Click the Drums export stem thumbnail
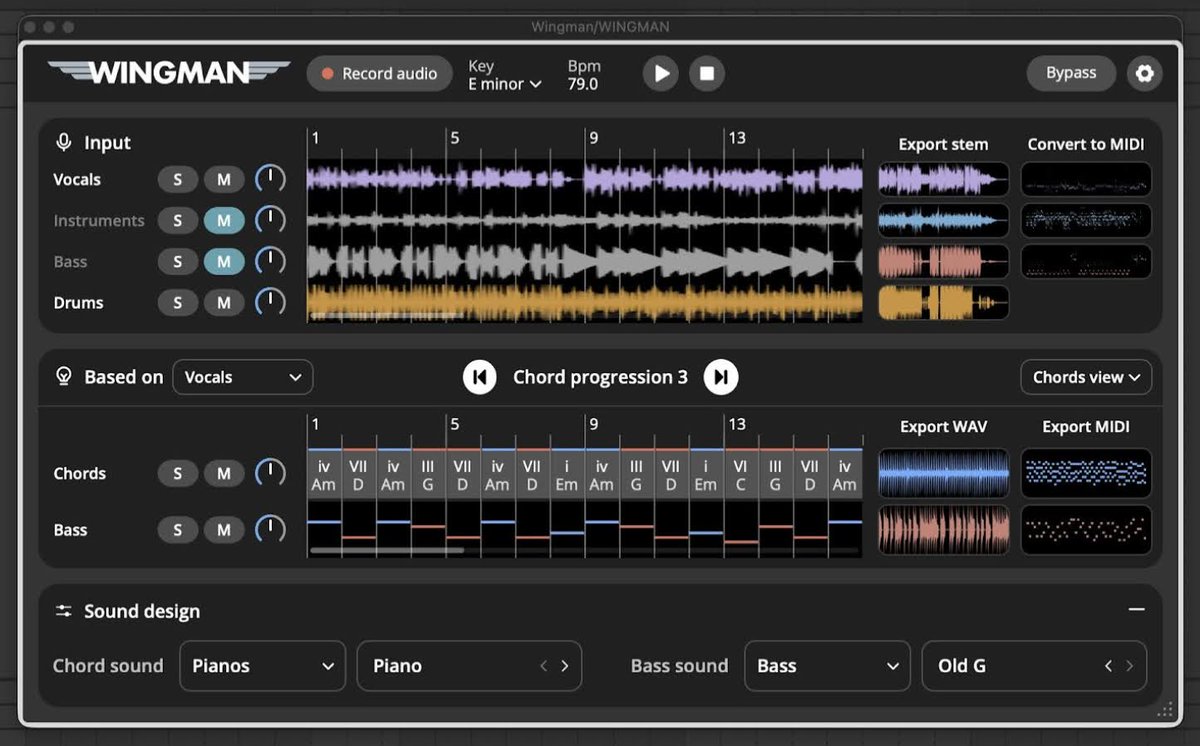Viewport: 1200px width, 746px height. (x=943, y=303)
